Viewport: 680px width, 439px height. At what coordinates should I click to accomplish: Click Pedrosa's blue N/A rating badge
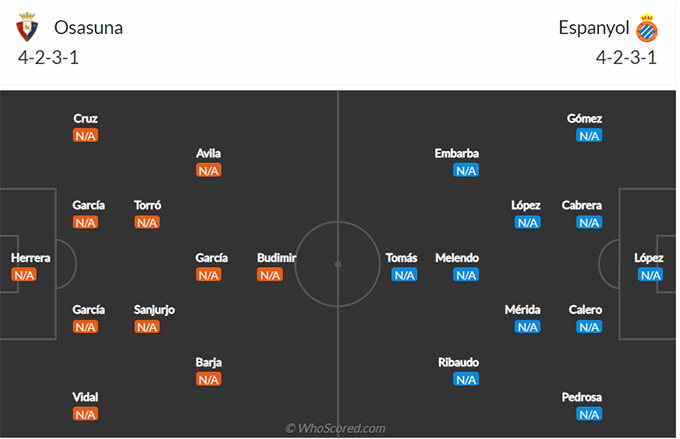click(x=589, y=414)
